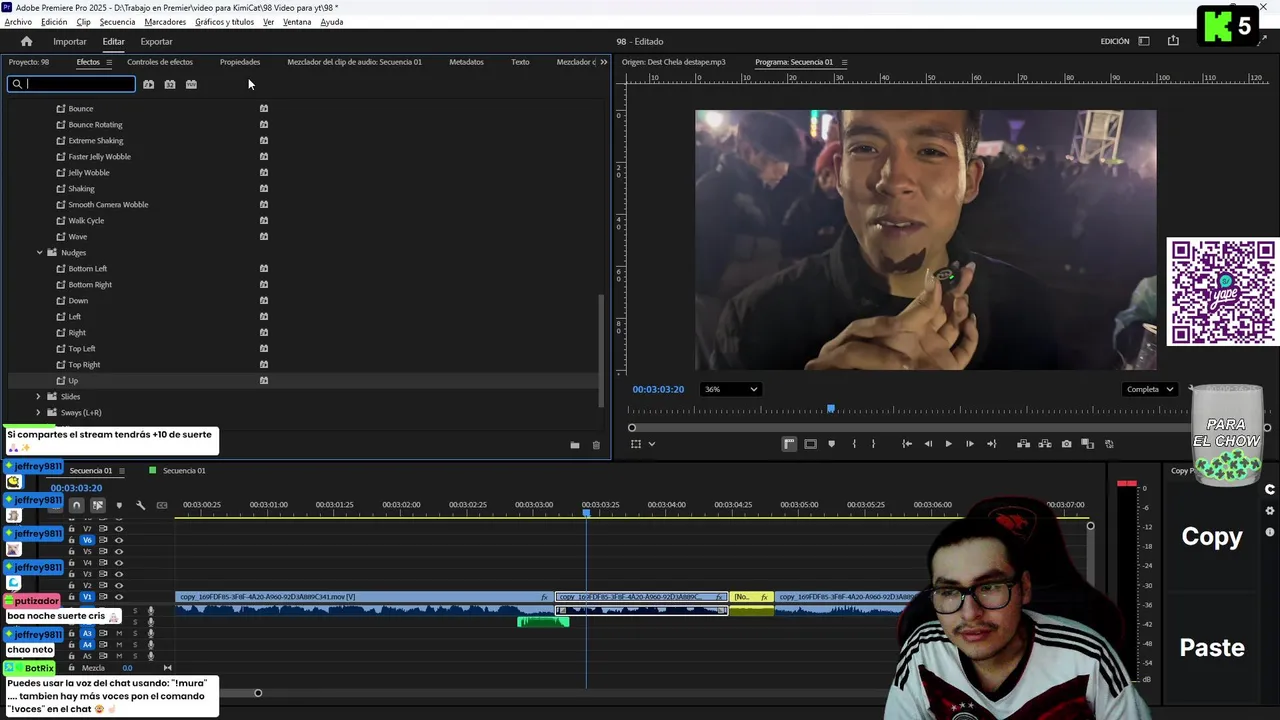Viewport: 1280px width, 720px height.
Task: Solo audio track A4
Action: 135,645
